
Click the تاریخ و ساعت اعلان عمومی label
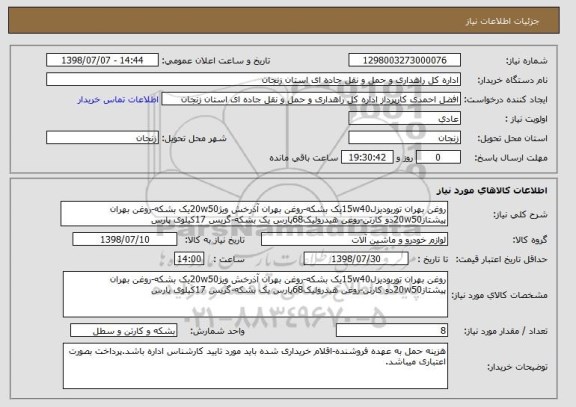tap(216, 61)
